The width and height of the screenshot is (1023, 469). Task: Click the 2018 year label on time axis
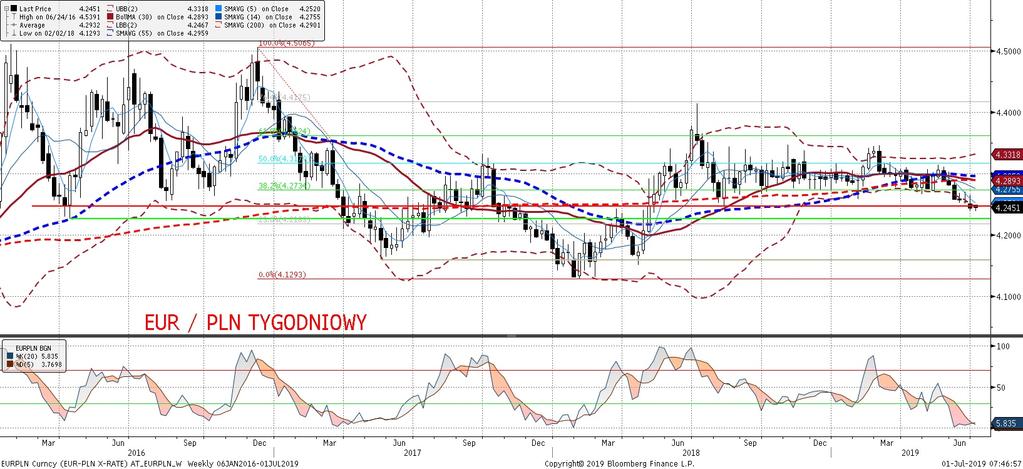pyautogui.click(x=691, y=451)
